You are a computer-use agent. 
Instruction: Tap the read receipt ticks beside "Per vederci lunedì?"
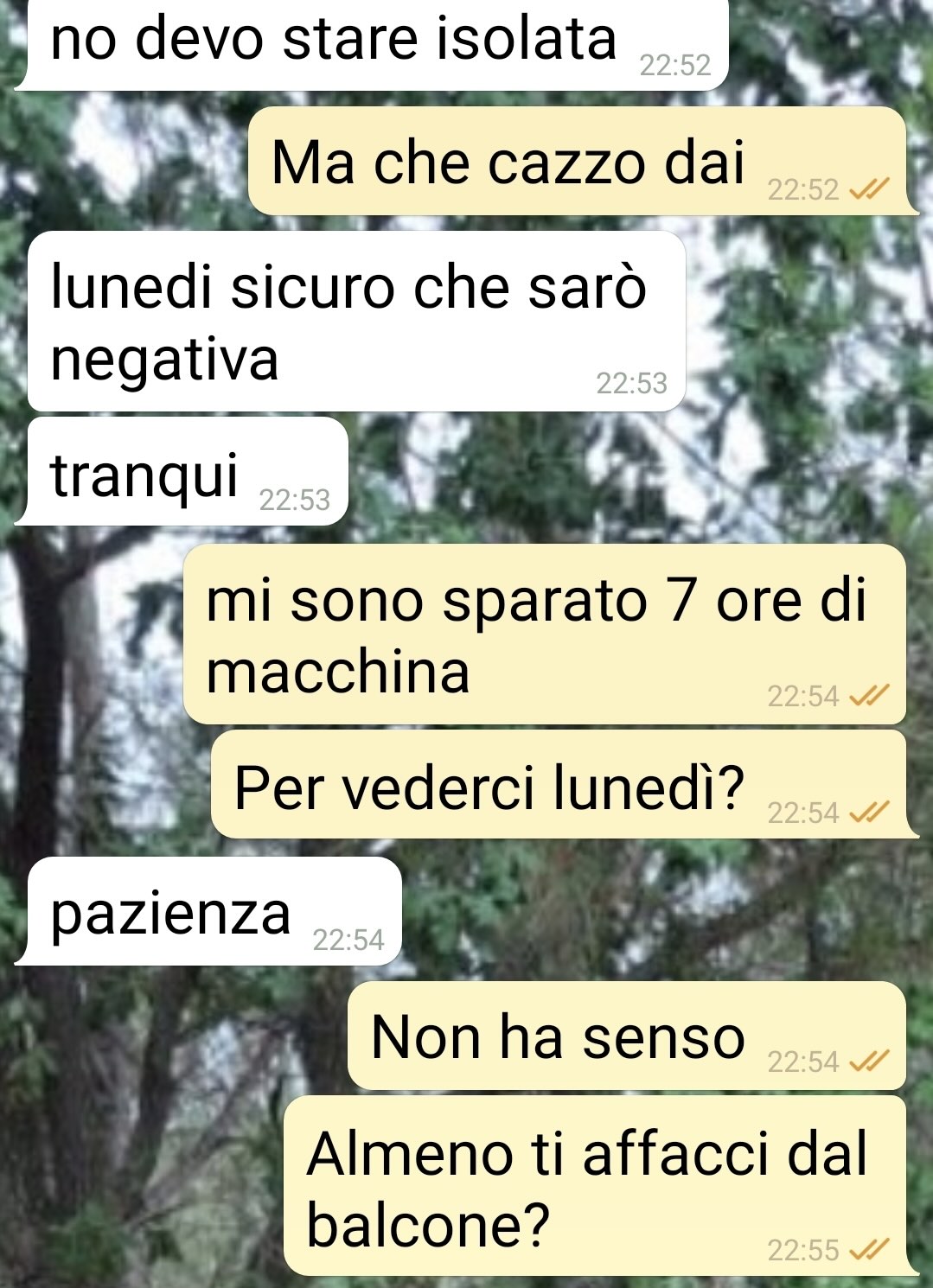870,813
